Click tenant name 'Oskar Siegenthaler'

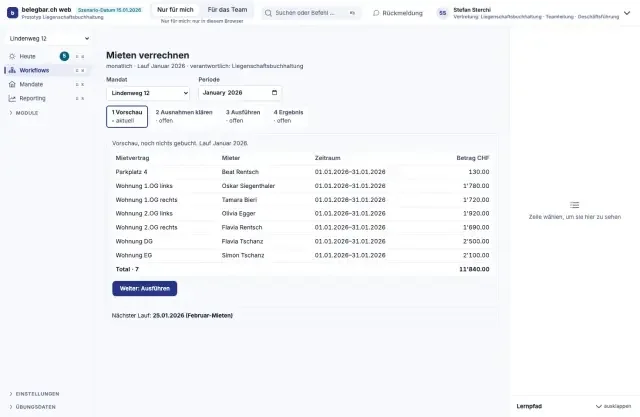(x=248, y=186)
